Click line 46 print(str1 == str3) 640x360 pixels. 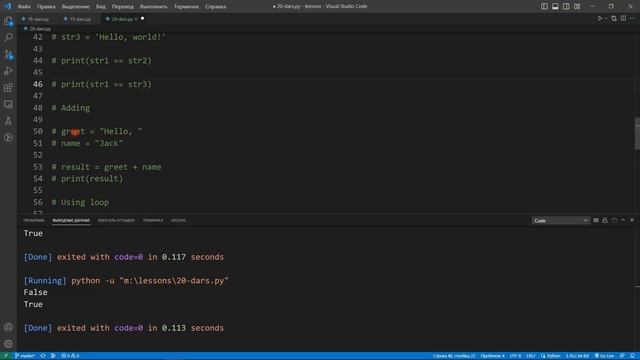tap(101, 84)
